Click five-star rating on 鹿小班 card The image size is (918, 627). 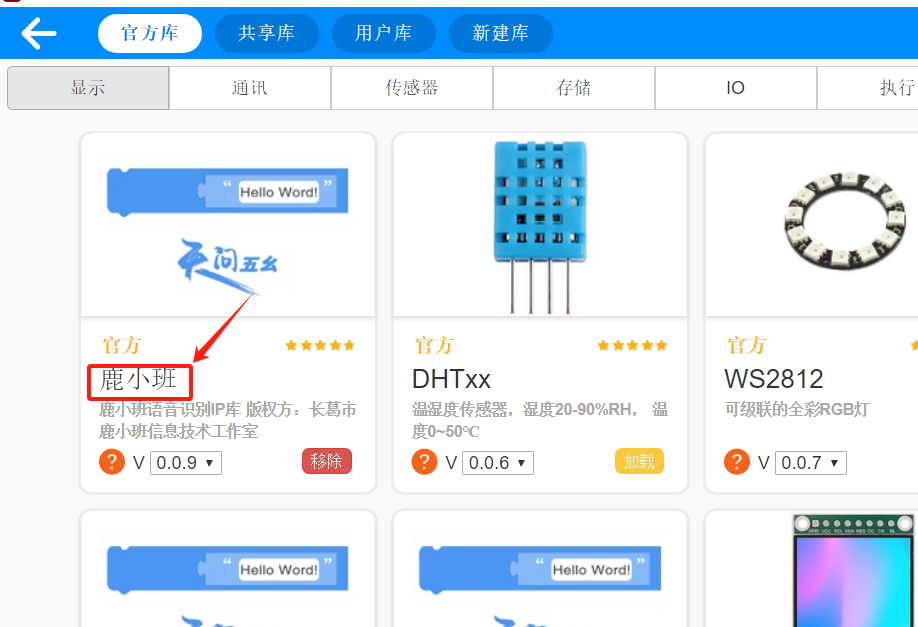click(320, 345)
